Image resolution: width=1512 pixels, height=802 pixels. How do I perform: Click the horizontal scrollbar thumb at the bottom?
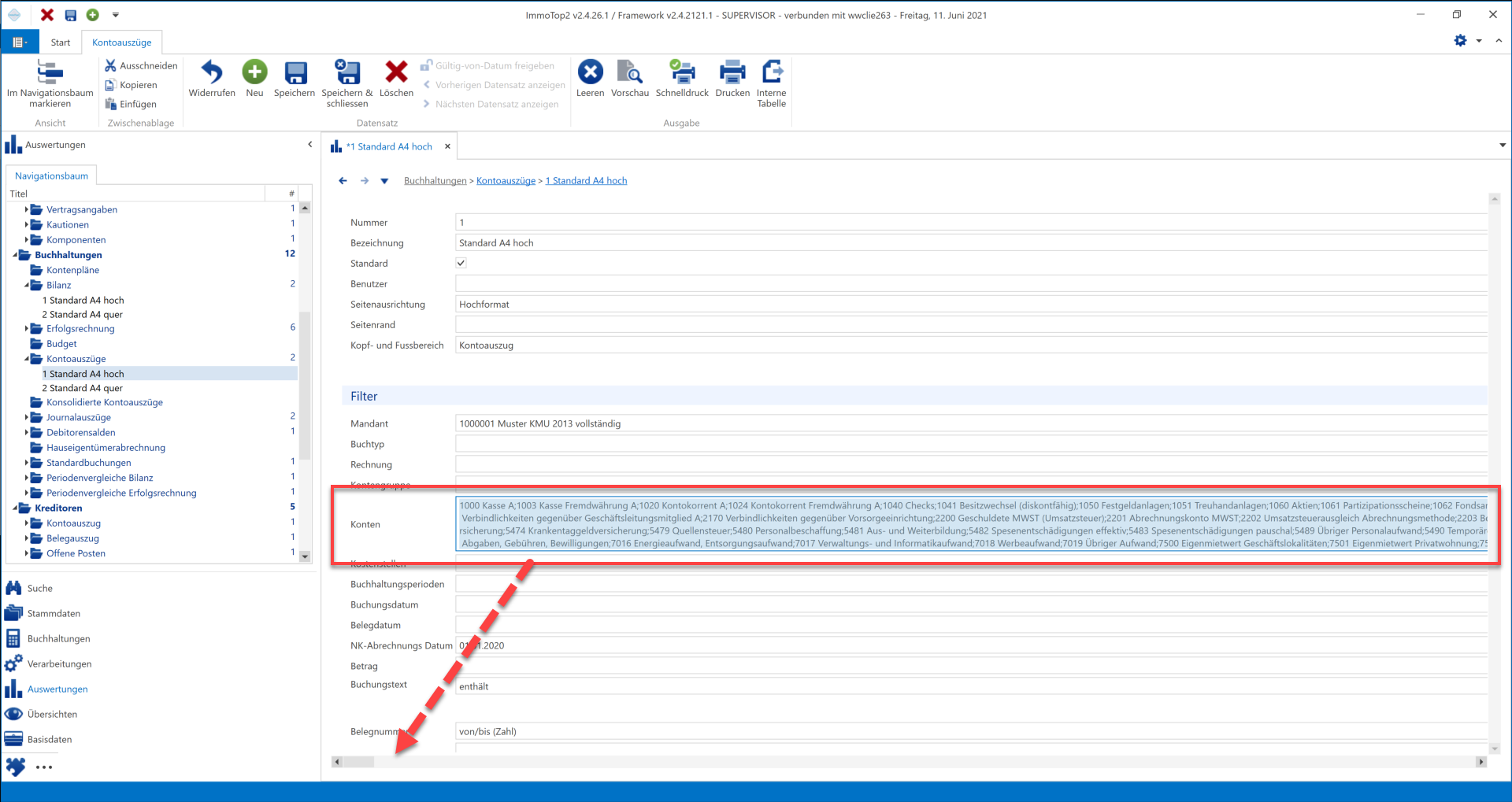coord(359,762)
